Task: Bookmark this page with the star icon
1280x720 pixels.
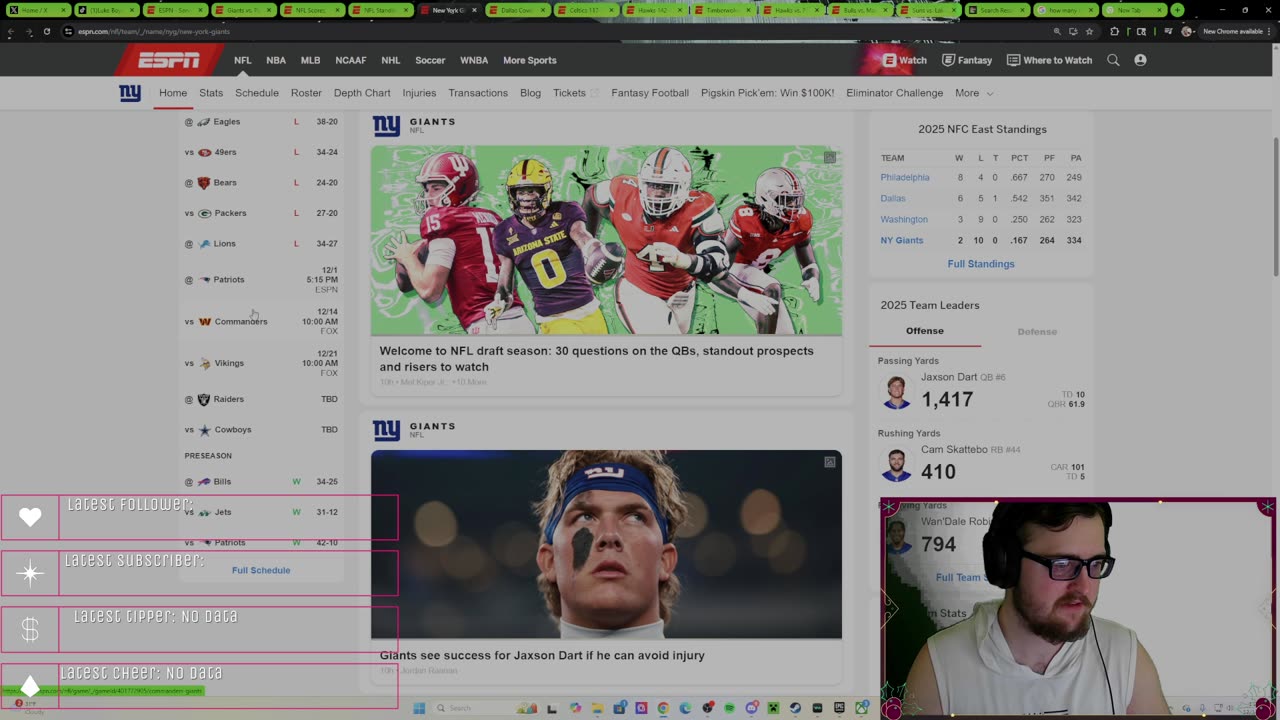Action: (1088, 31)
